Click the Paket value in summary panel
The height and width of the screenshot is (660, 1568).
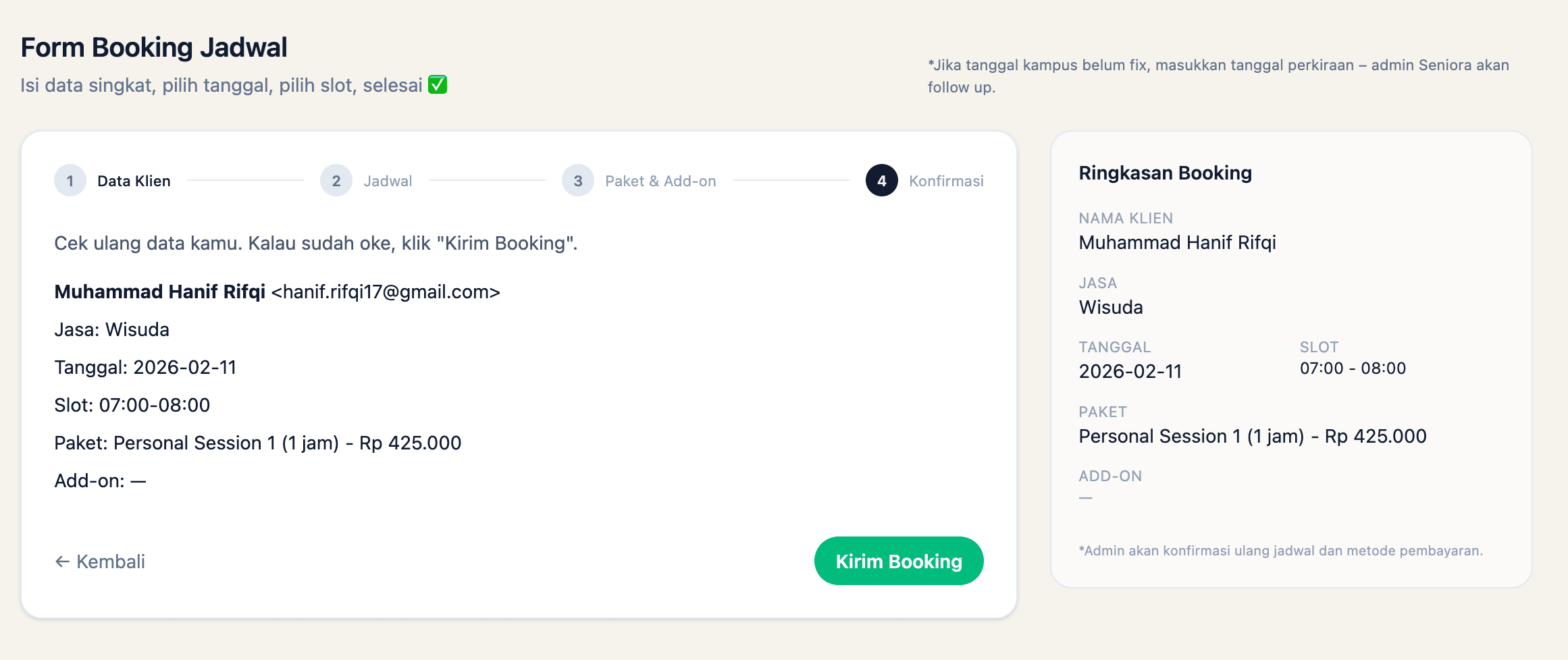pyautogui.click(x=1252, y=436)
